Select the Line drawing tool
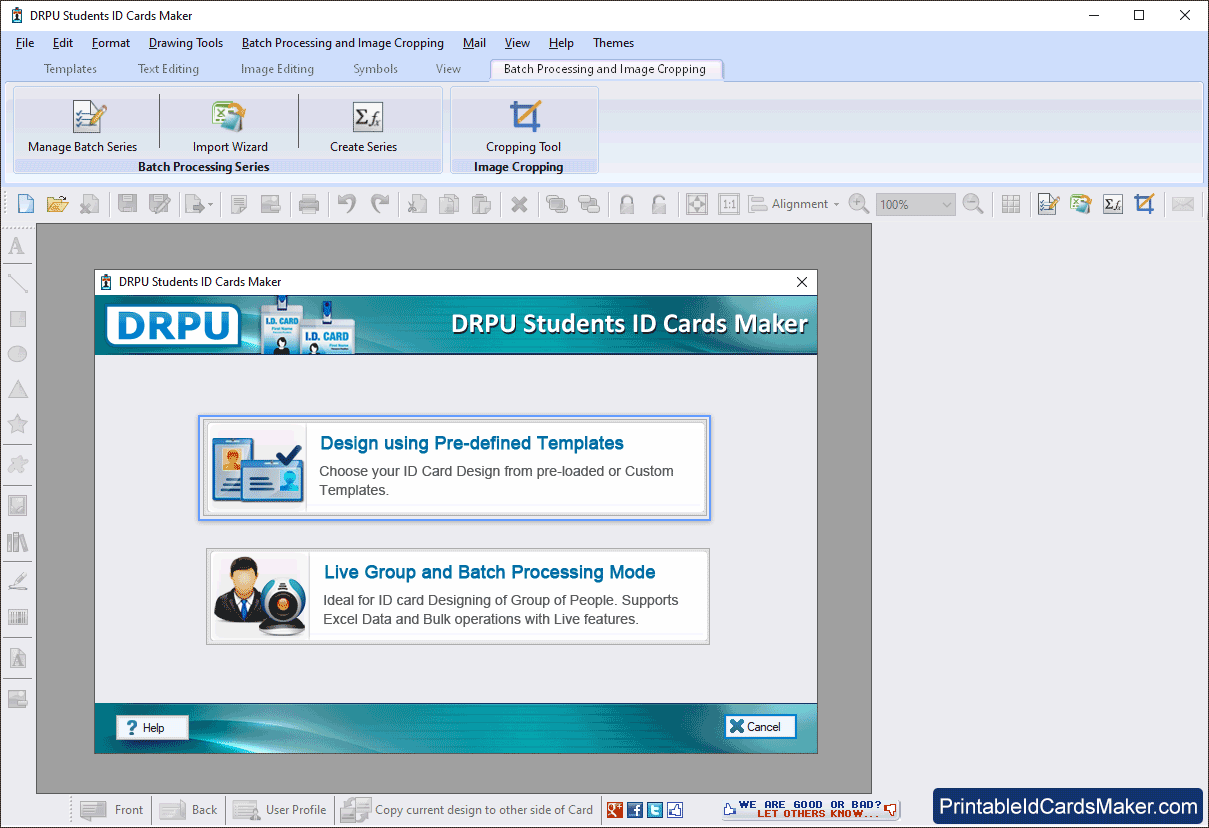The width and height of the screenshot is (1209, 828). [17, 283]
